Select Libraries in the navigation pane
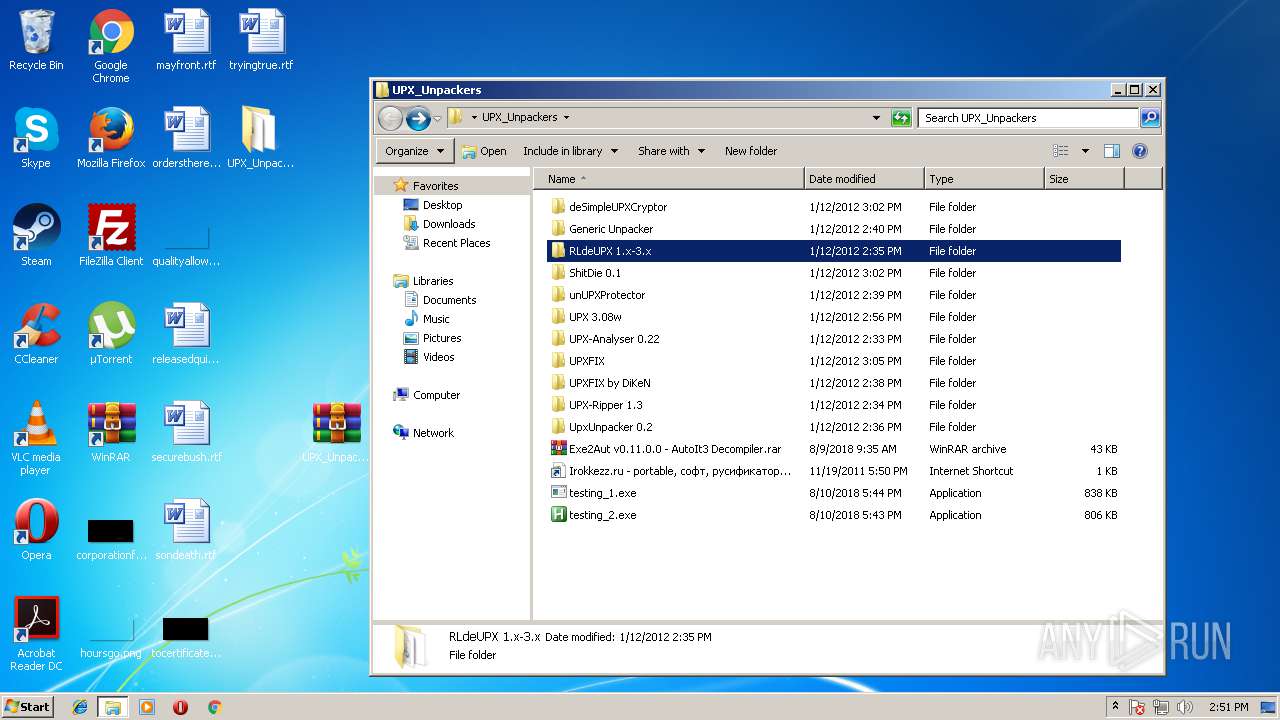1280x720 pixels. click(432, 281)
